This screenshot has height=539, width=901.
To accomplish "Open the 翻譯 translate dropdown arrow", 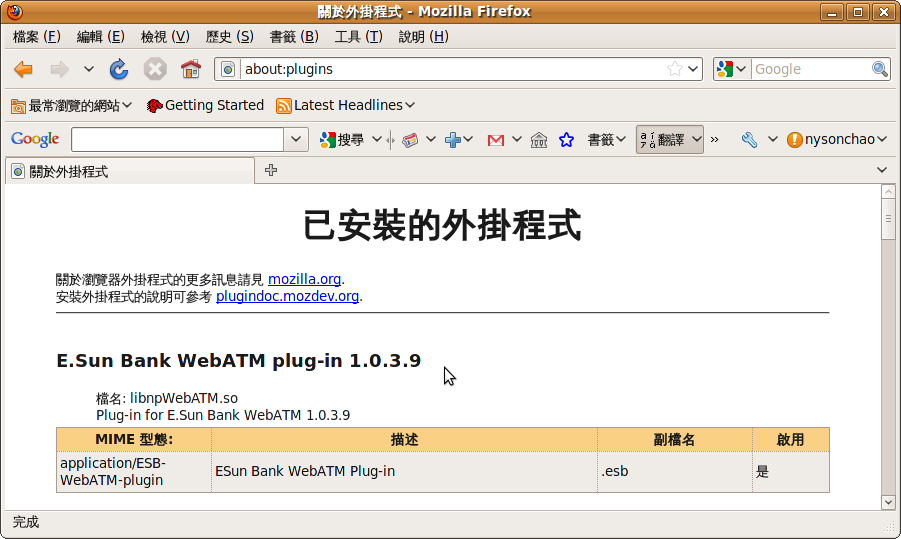I will click(x=696, y=140).
